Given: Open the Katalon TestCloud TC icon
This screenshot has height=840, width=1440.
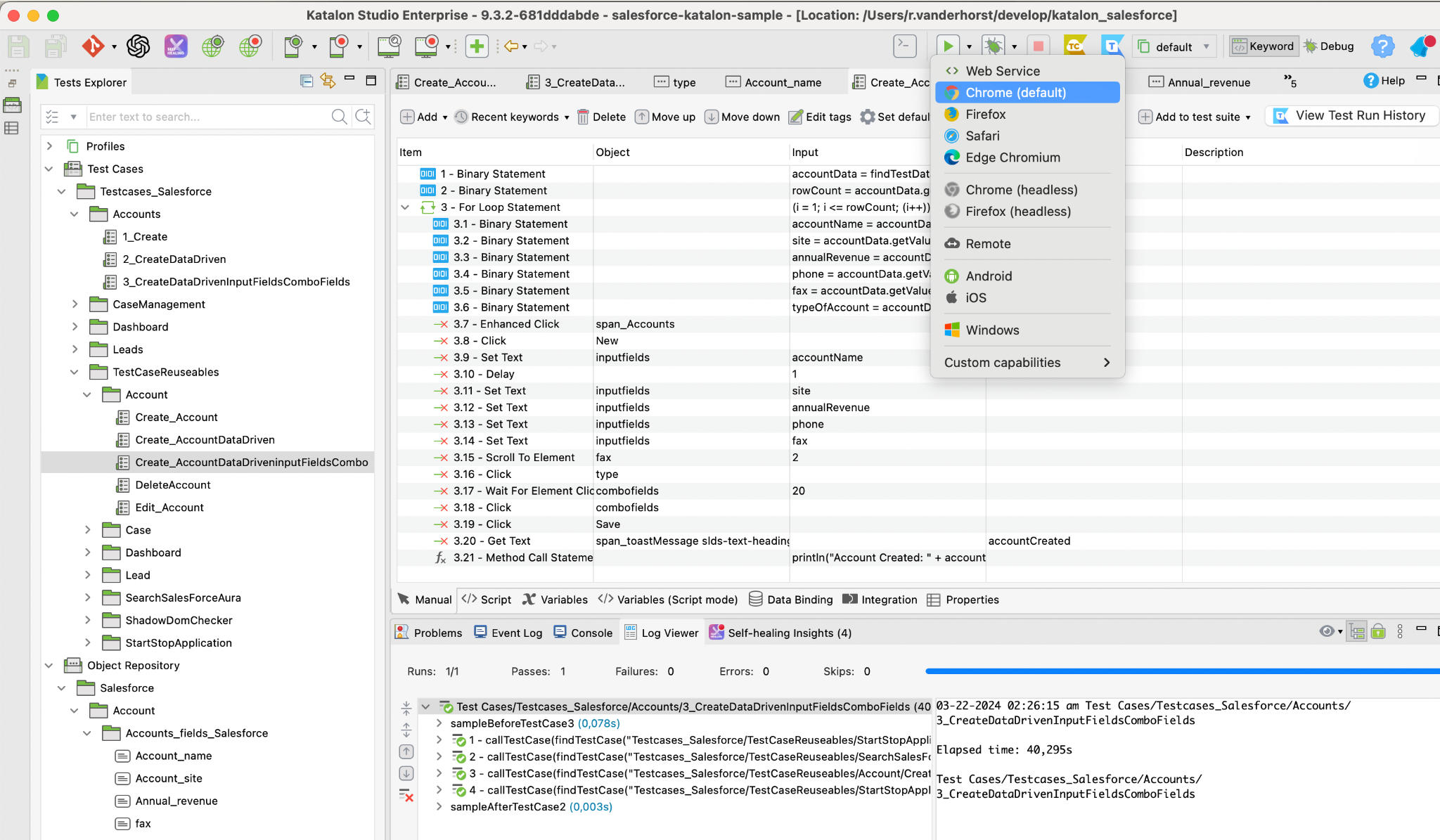Looking at the screenshot, I should pos(1074,46).
